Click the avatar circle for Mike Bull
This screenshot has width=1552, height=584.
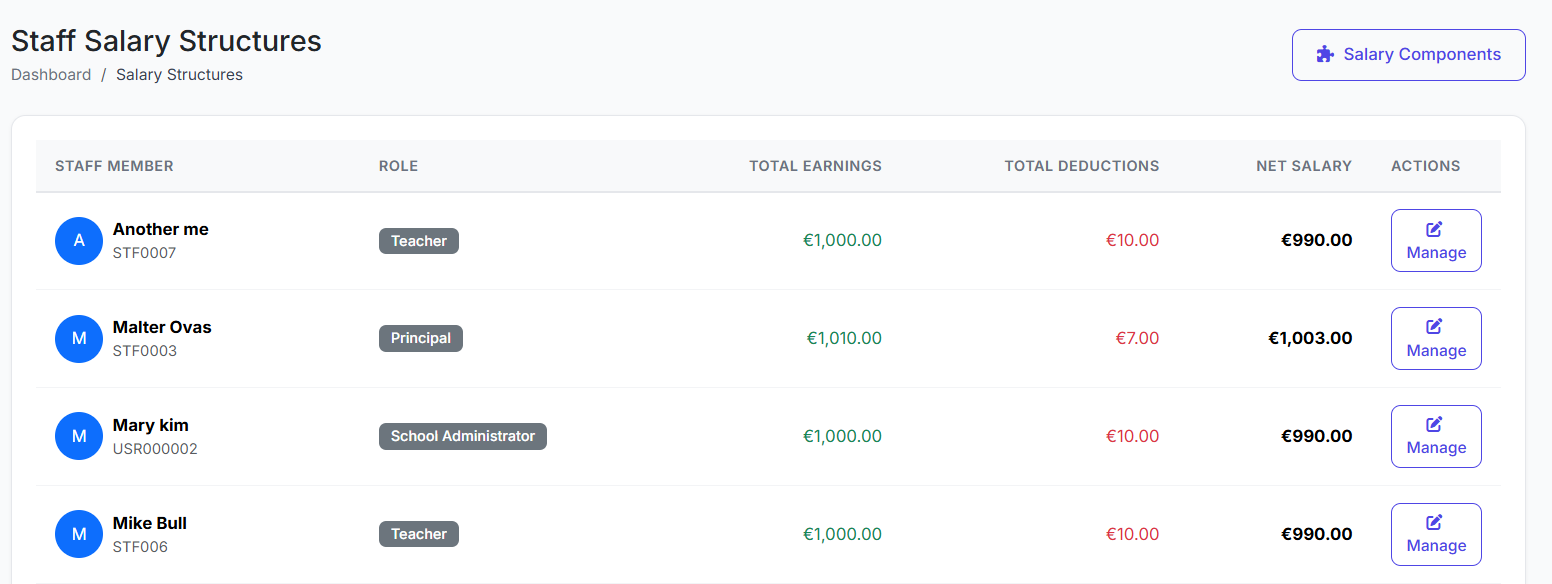tap(79, 534)
